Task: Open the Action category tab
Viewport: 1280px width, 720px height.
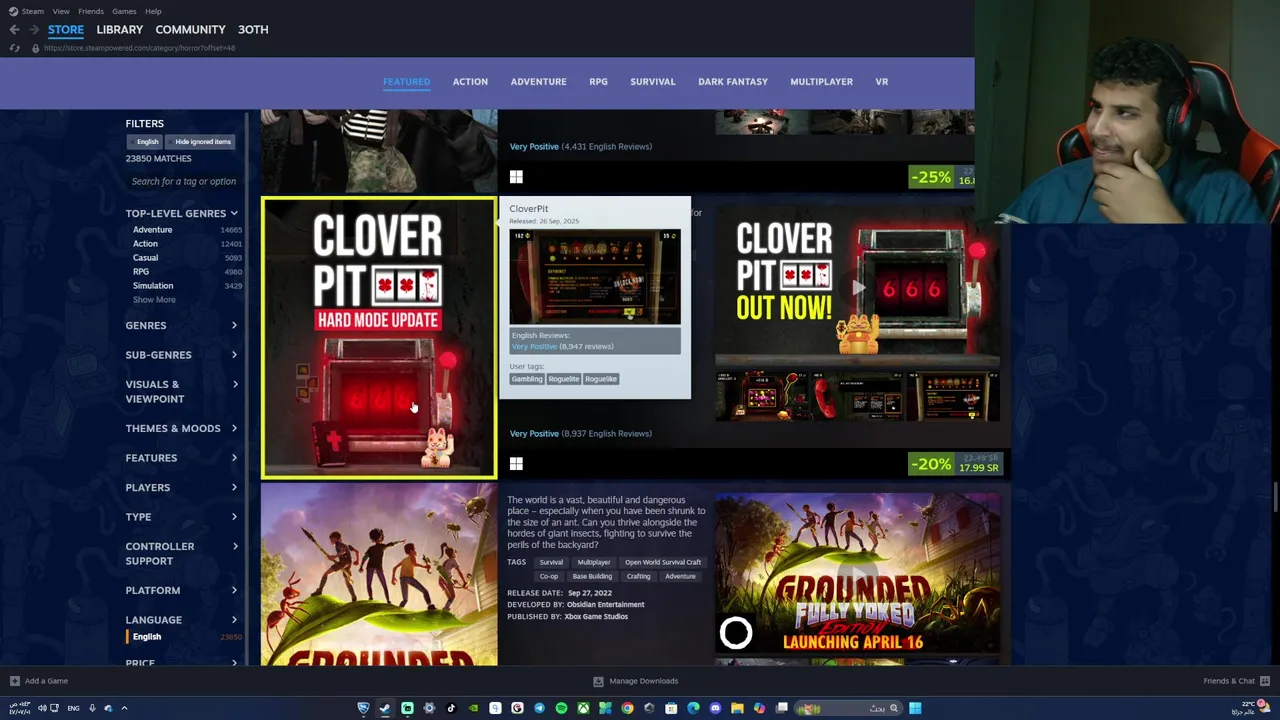Action: click(470, 81)
